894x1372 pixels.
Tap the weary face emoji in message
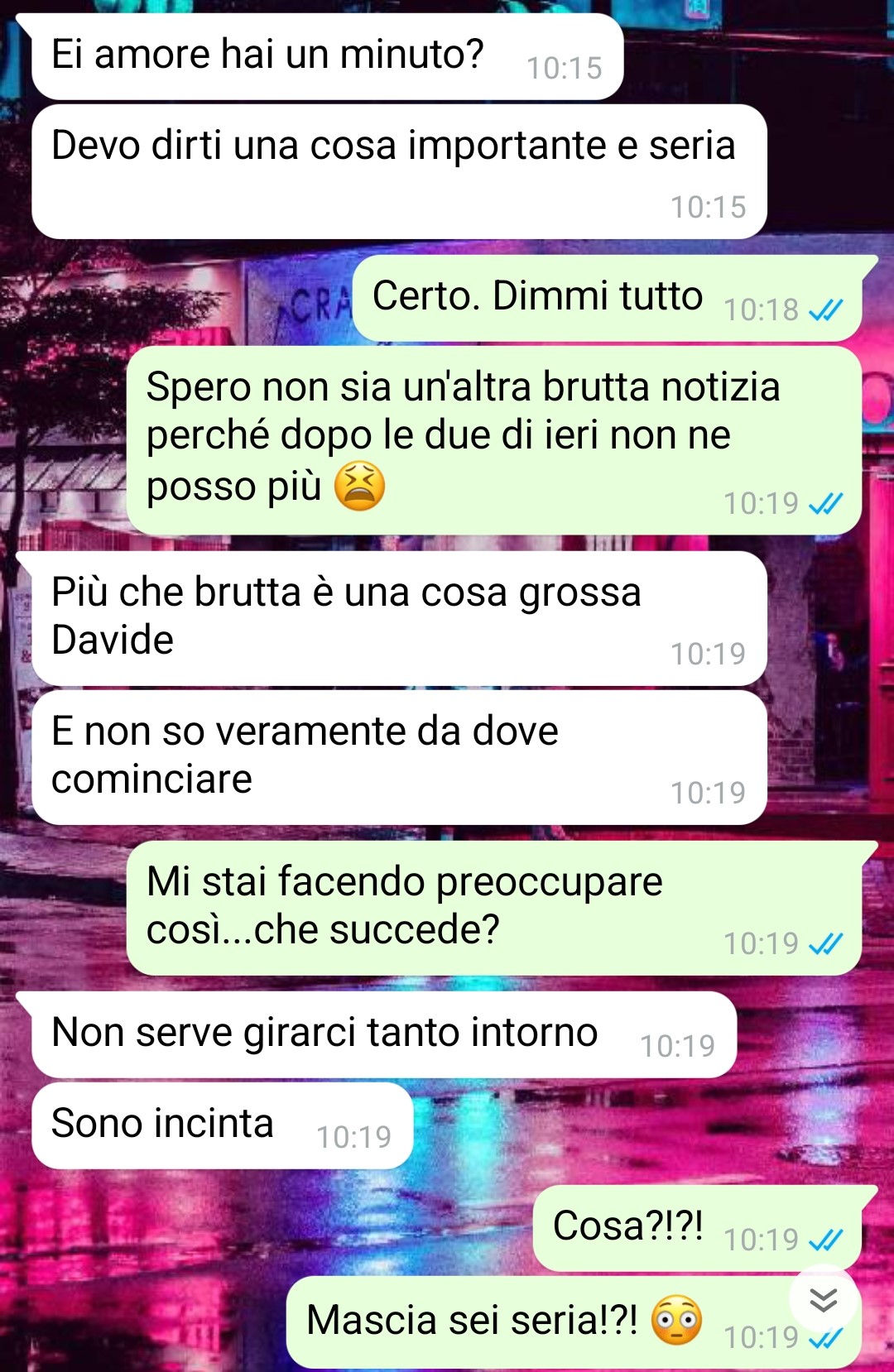359,486
